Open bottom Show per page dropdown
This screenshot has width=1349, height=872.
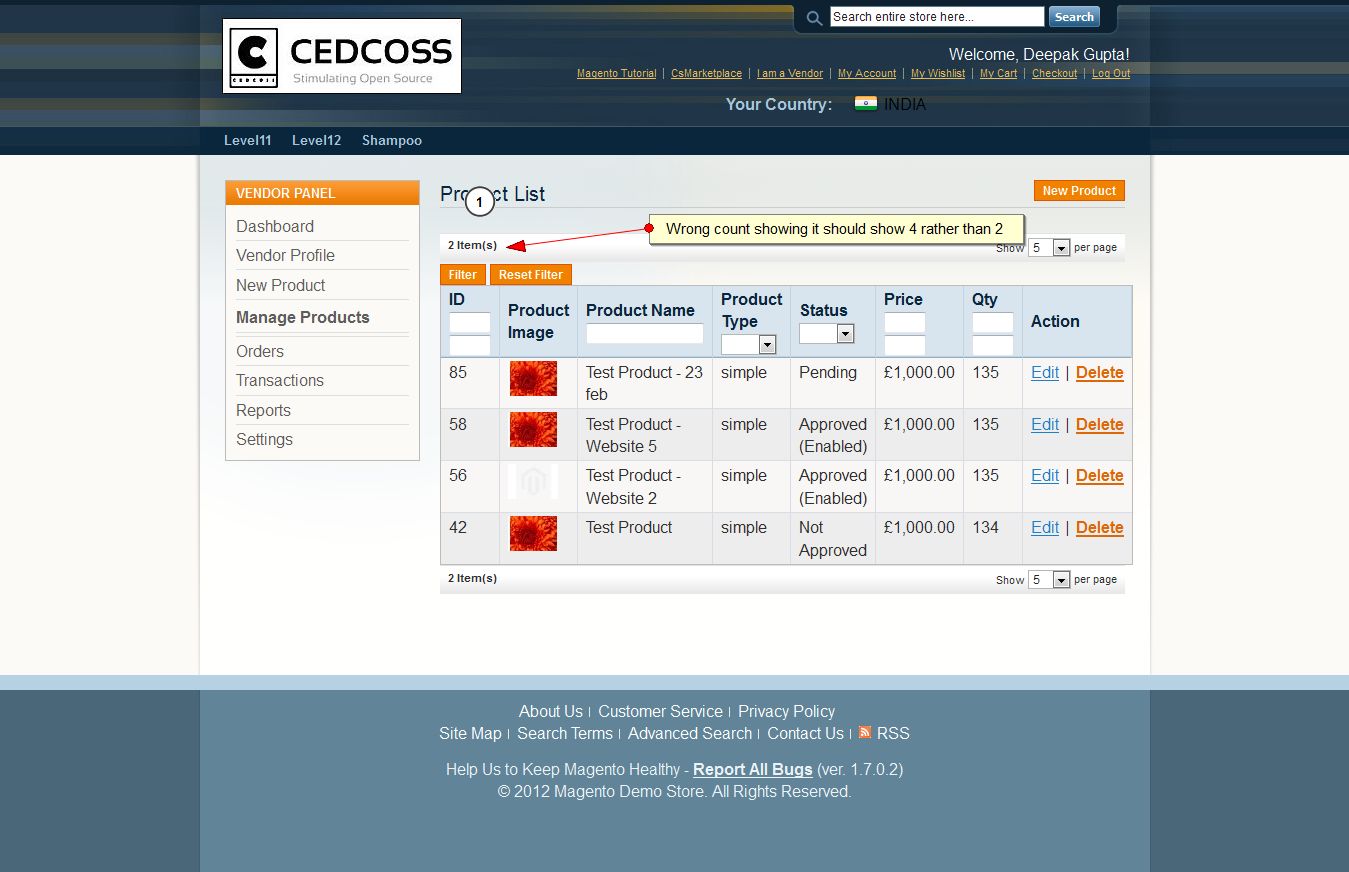[1049, 579]
